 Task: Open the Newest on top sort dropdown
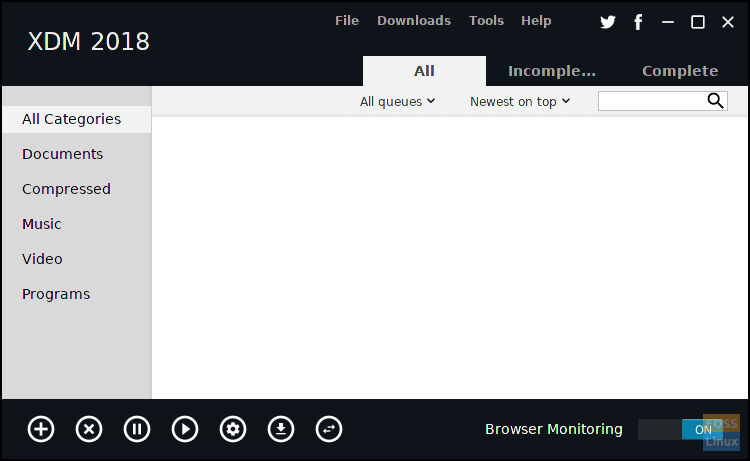[520, 101]
